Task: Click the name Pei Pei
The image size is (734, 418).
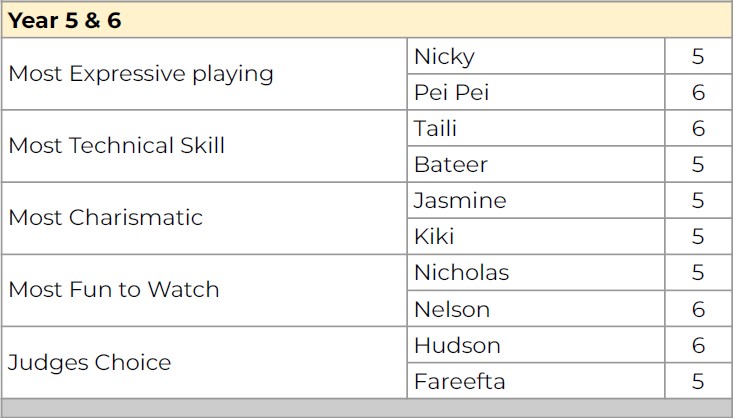Action: click(x=452, y=92)
